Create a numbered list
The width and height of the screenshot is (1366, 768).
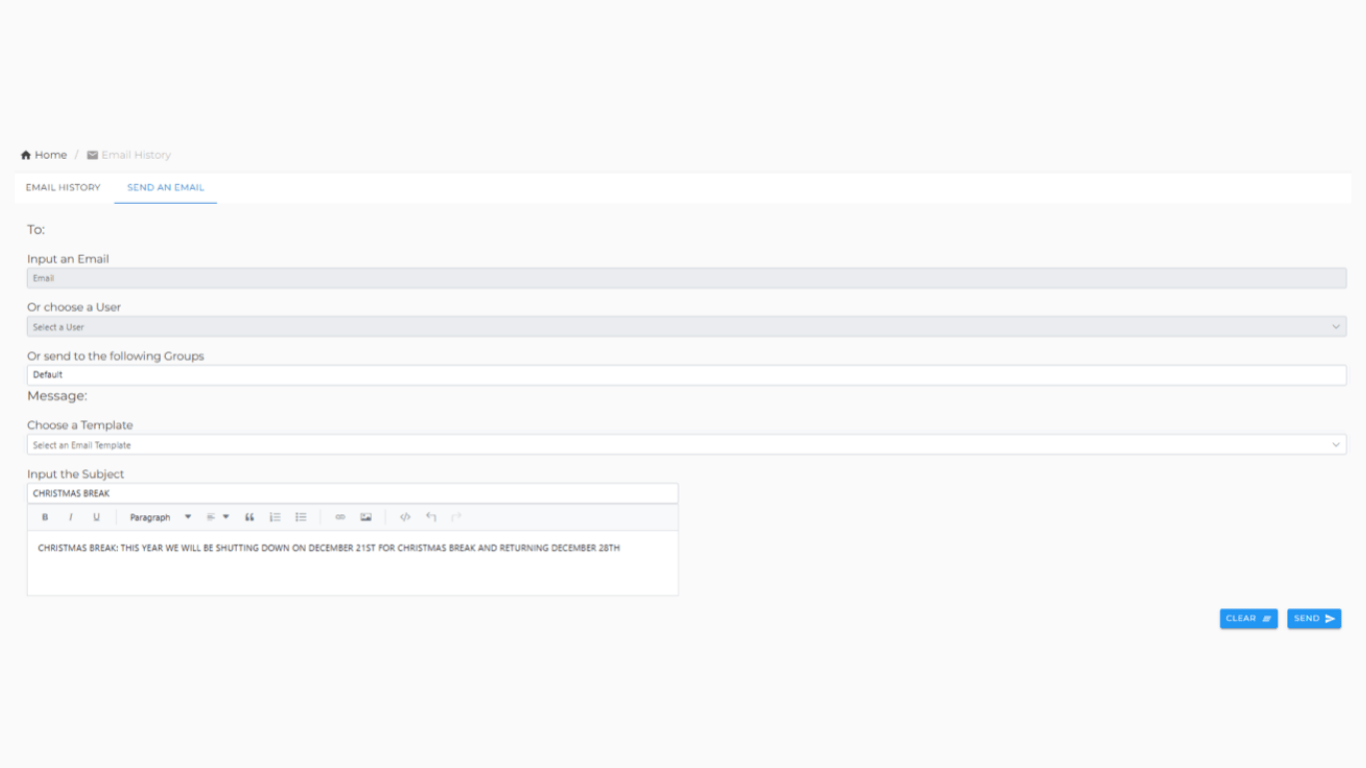point(274,517)
